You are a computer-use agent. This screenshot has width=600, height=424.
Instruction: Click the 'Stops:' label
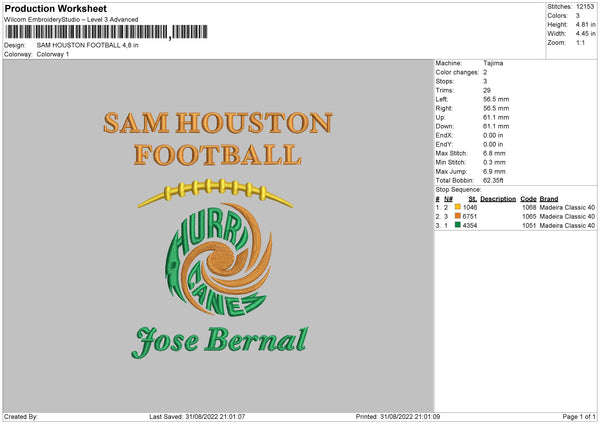(x=445, y=82)
